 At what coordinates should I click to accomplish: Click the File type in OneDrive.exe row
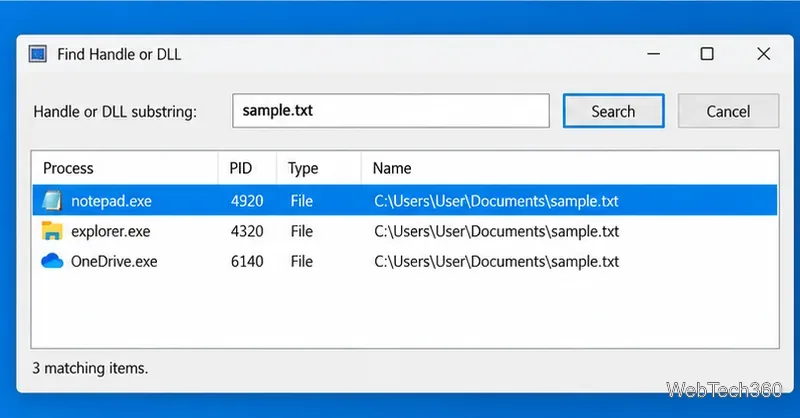tap(302, 261)
